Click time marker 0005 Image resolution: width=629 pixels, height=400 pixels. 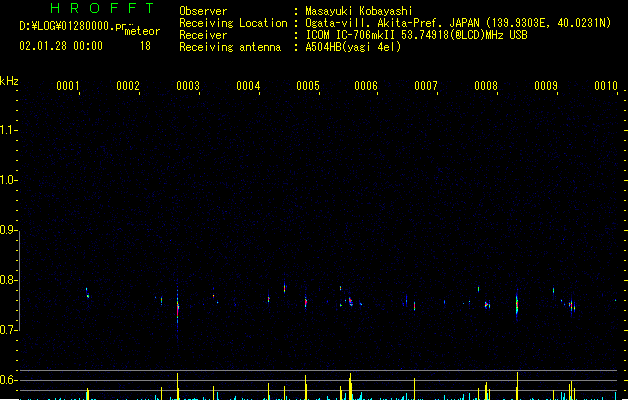(x=308, y=86)
